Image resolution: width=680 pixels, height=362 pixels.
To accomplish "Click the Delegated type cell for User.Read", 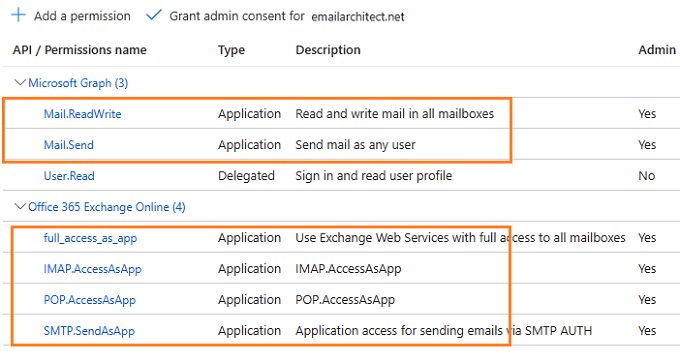I will click(246, 176).
